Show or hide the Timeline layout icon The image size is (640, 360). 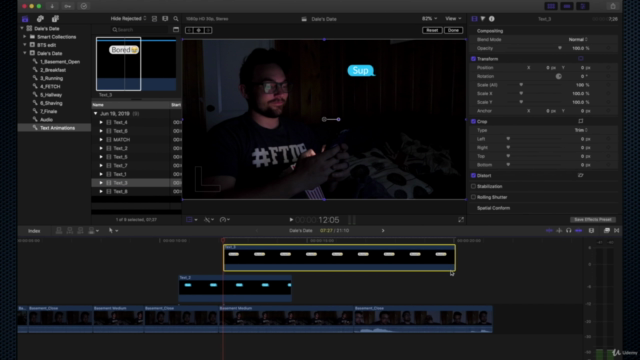click(567, 6)
